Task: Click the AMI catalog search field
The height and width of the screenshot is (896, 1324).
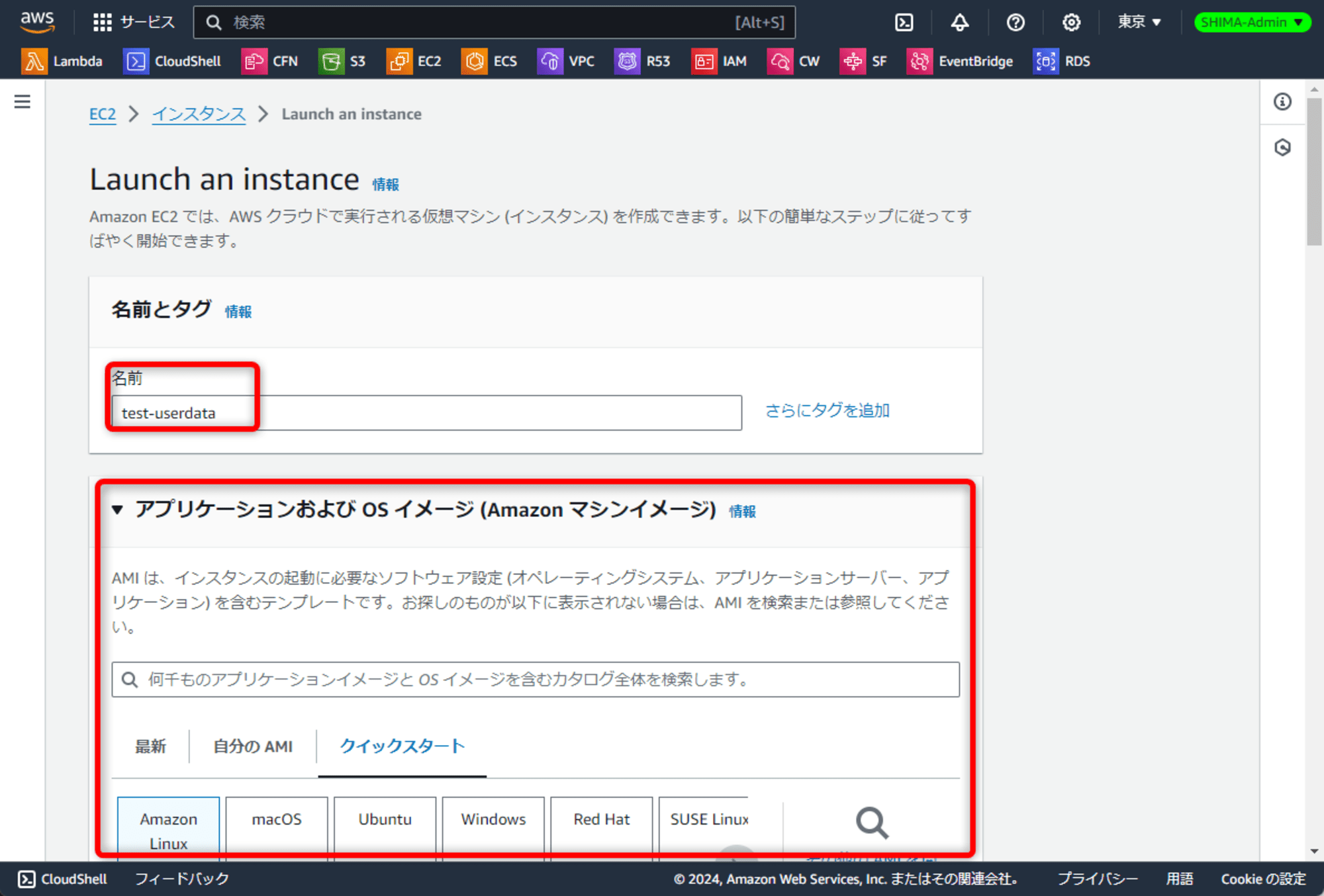Action: 535,680
